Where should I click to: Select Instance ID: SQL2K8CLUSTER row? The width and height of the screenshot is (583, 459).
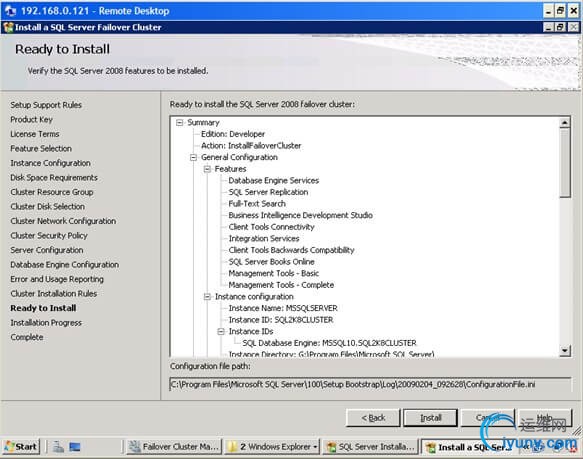click(281, 320)
